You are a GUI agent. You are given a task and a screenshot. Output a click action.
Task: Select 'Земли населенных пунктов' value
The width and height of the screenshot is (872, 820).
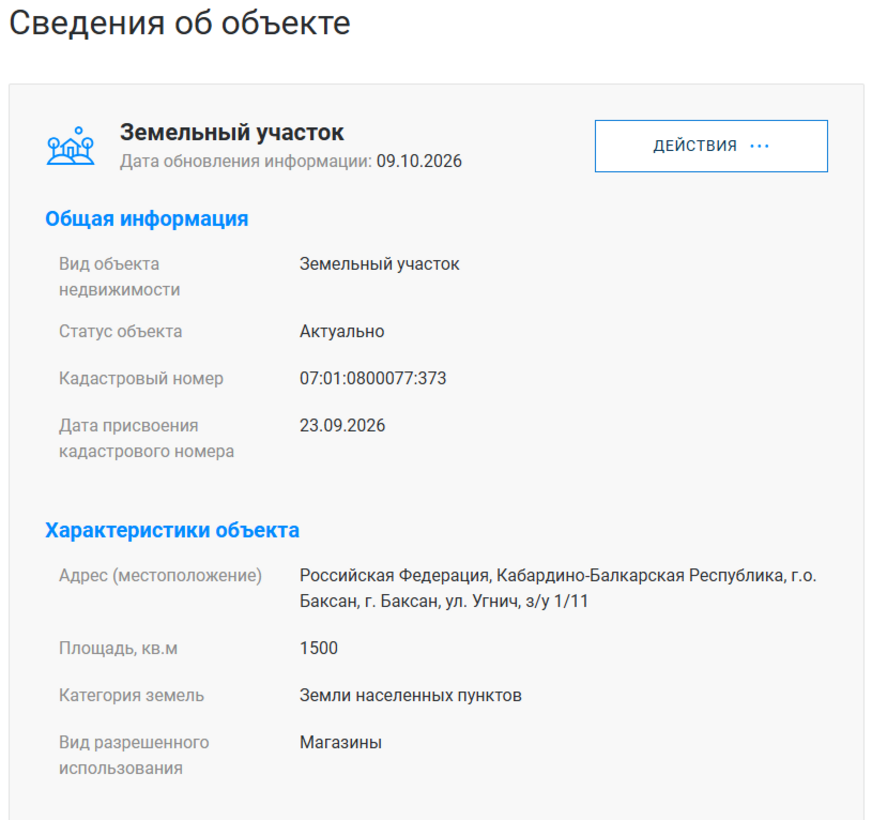pyautogui.click(x=410, y=695)
